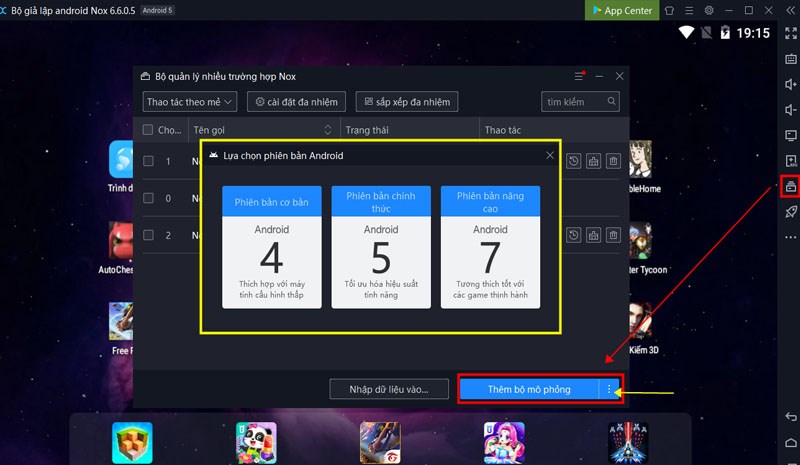Click 'sắp xếp đa nhiệm' arrange button

tap(407, 102)
